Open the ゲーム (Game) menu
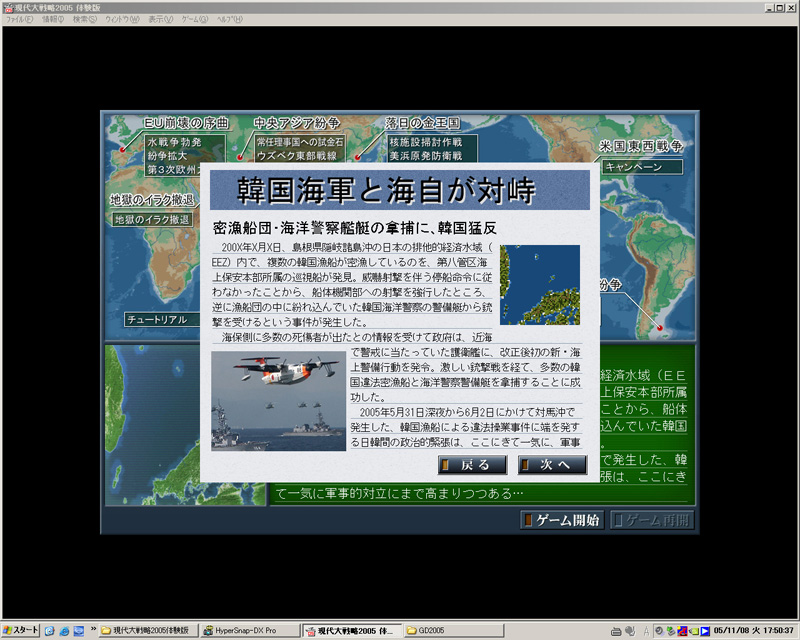The width and height of the screenshot is (800, 640). 194,19
